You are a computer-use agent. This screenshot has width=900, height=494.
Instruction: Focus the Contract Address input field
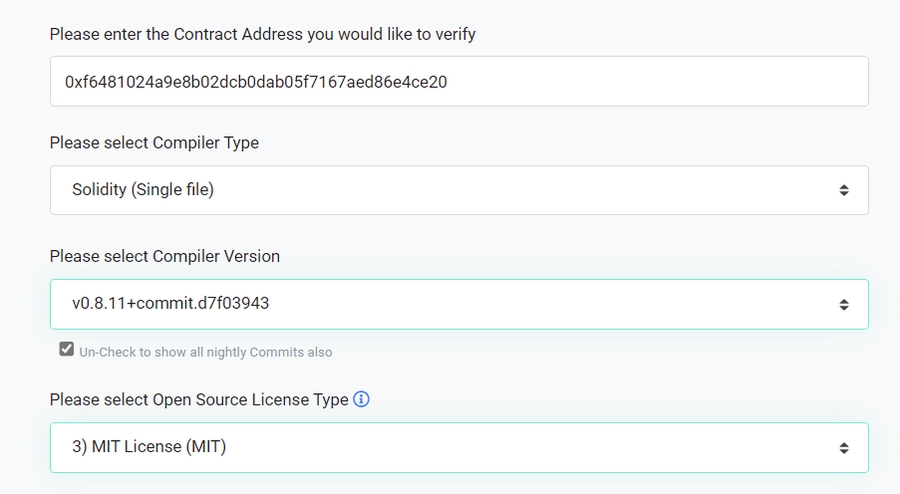(x=459, y=81)
